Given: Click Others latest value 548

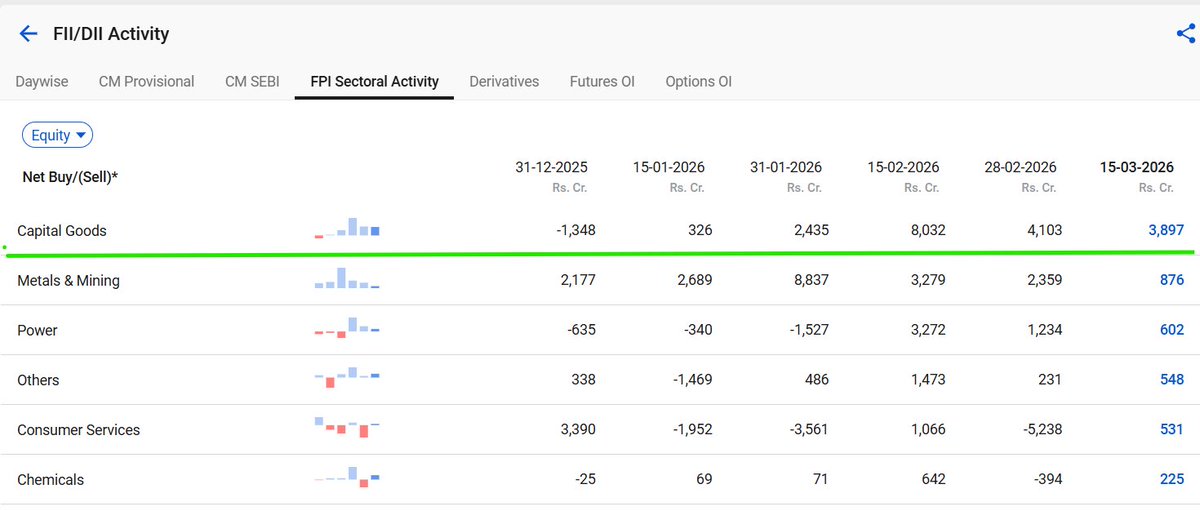Looking at the screenshot, I should point(1172,380).
